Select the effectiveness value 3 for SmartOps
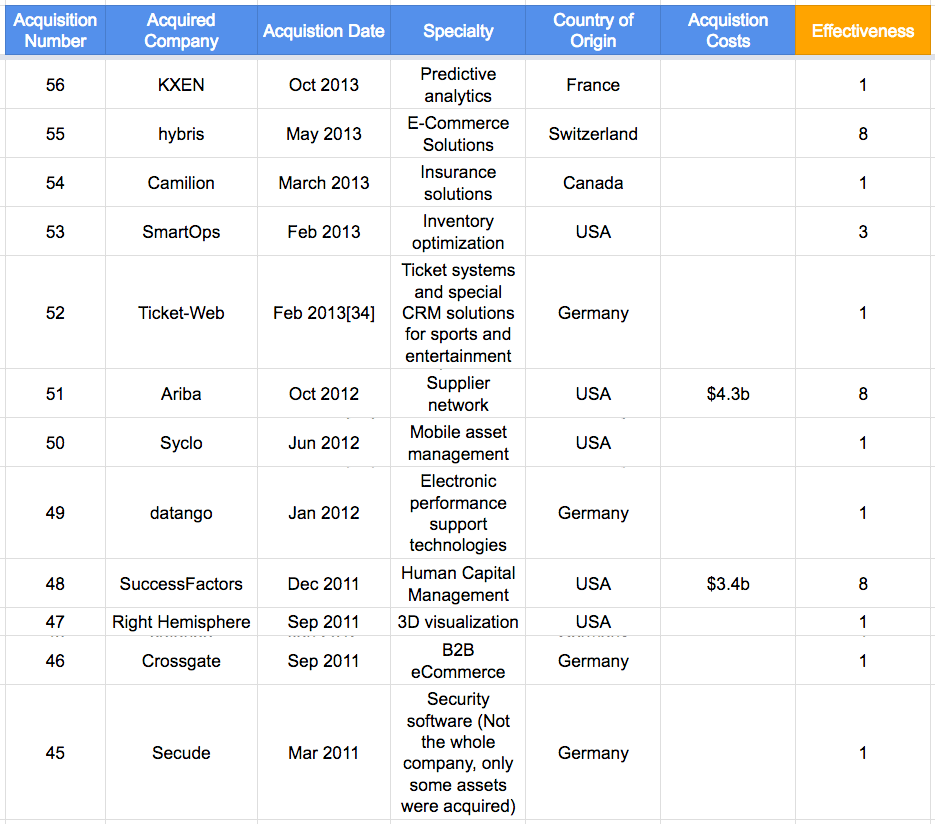The image size is (935, 824). (x=862, y=232)
